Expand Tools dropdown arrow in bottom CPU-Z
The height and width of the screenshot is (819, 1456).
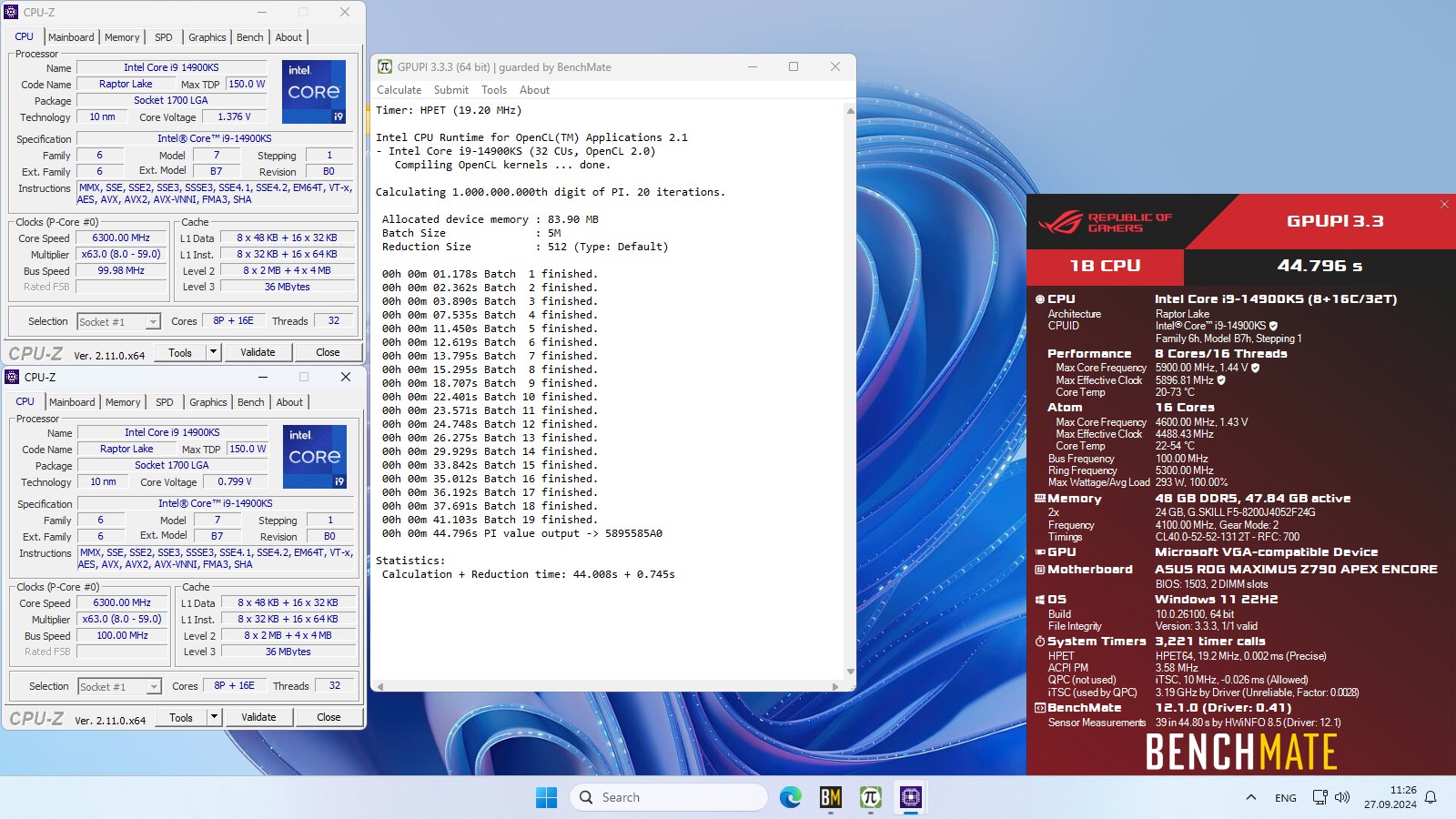click(x=214, y=717)
